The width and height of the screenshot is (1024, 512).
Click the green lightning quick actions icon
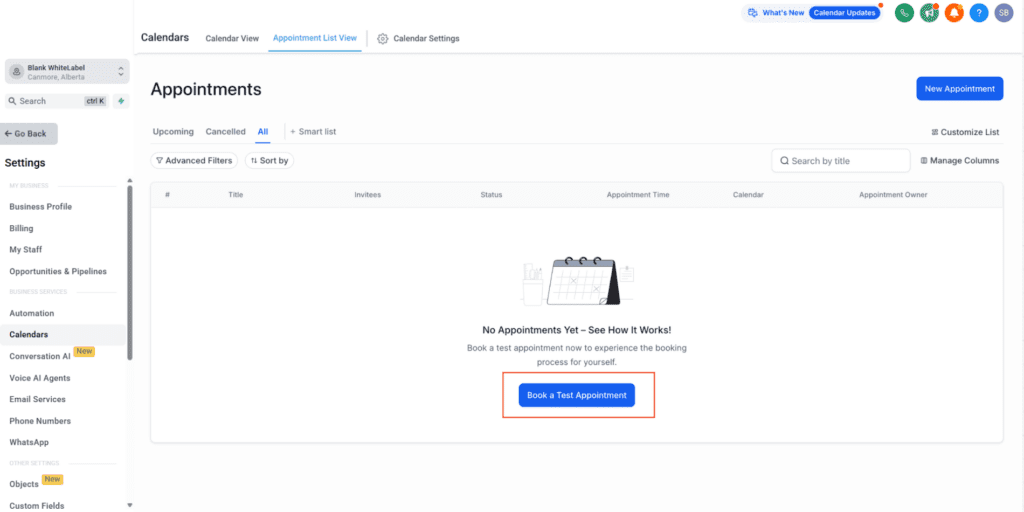pos(121,101)
